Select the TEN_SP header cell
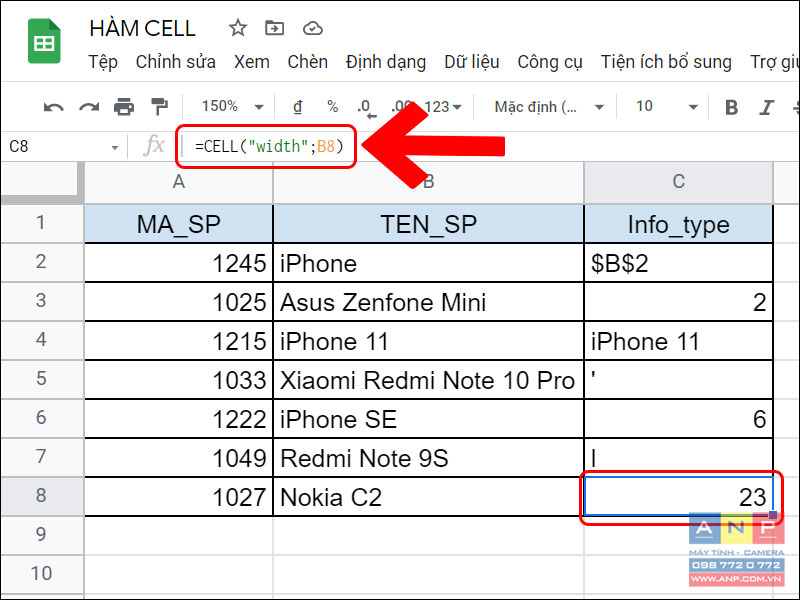This screenshot has height=600, width=800. (429, 224)
